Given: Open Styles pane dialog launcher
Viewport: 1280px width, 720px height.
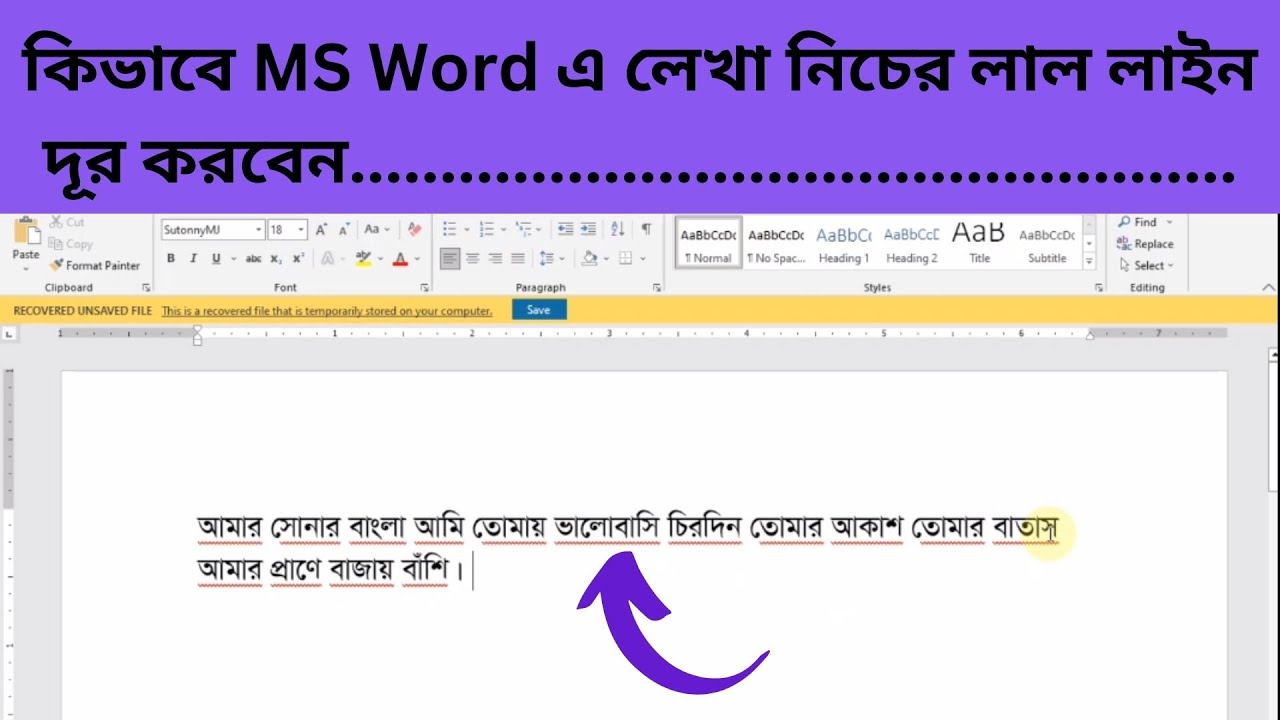Looking at the screenshot, I should (x=1098, y=287).
